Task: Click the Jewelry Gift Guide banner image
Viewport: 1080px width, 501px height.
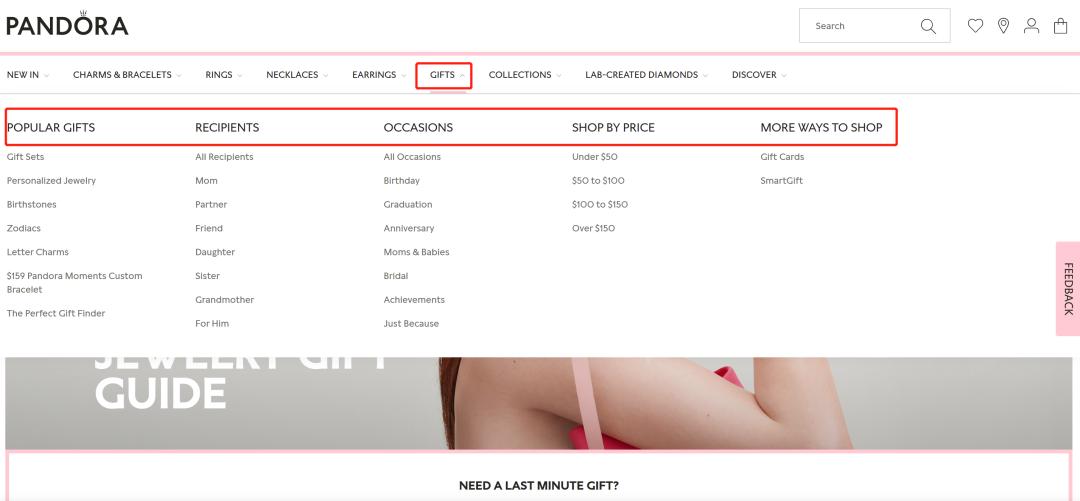Action: 539,403
